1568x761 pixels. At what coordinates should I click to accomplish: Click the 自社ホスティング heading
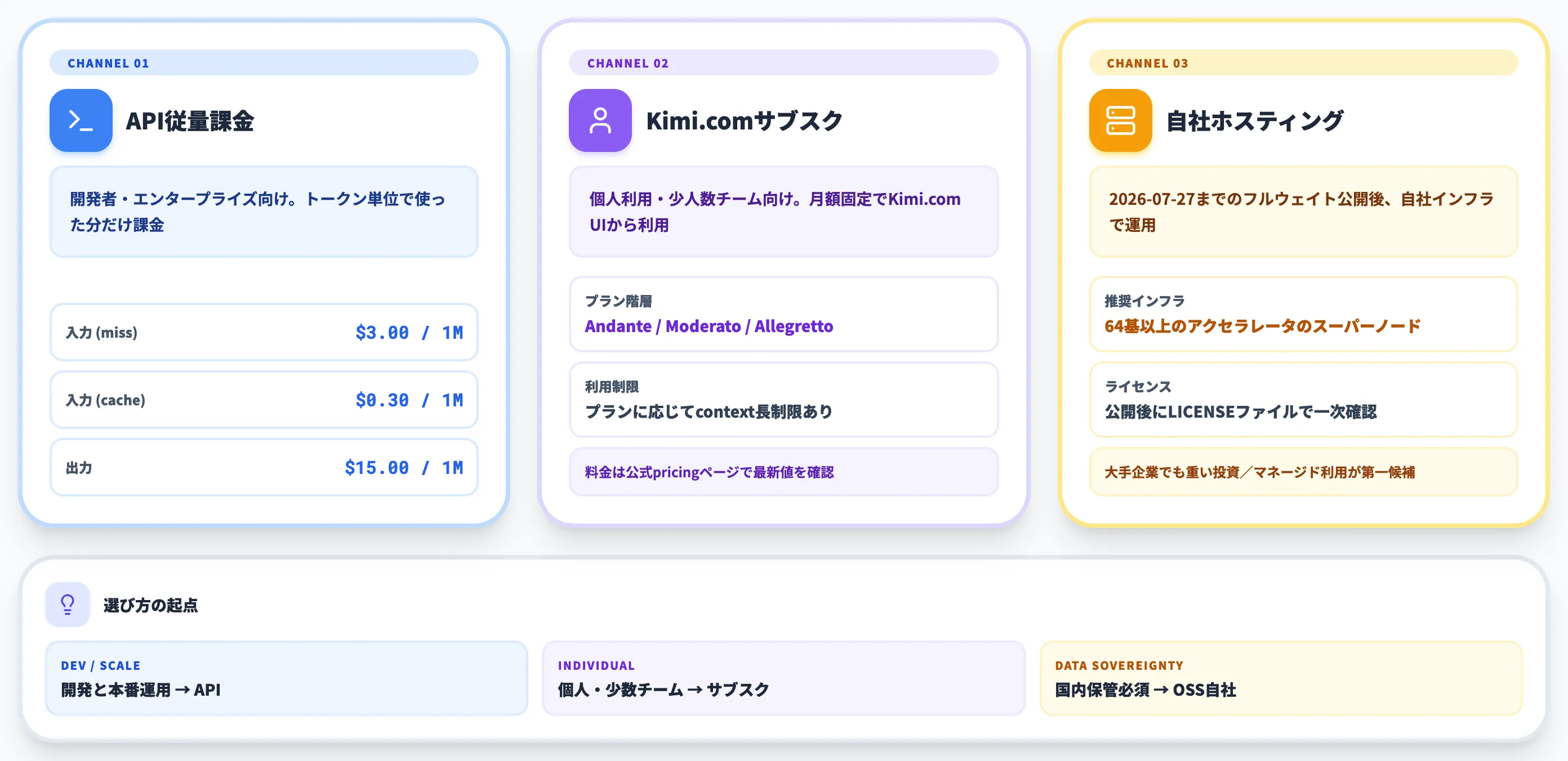coord(1254,121)
